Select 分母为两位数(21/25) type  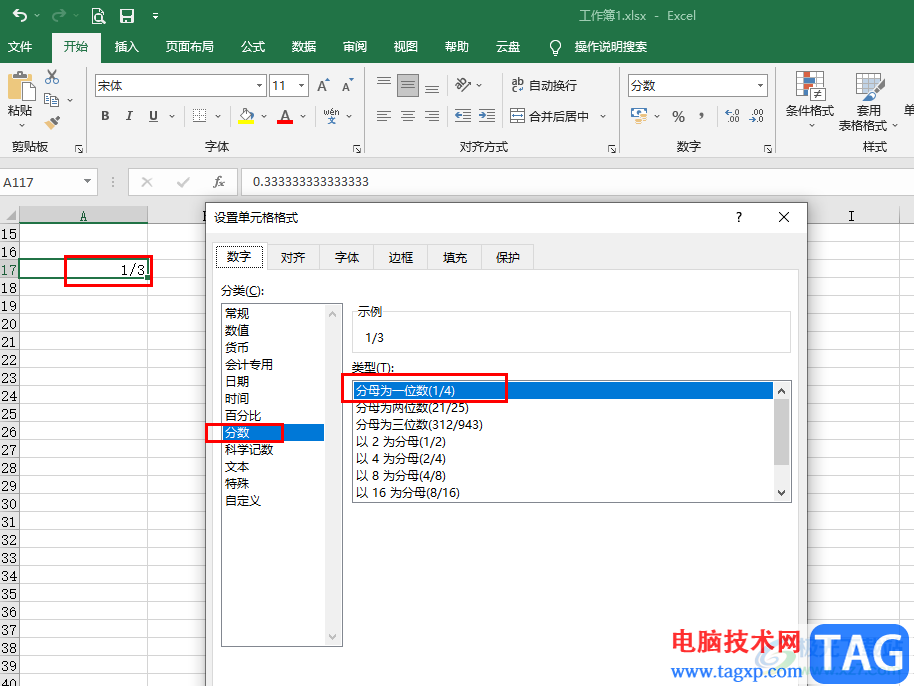[412, 407]
